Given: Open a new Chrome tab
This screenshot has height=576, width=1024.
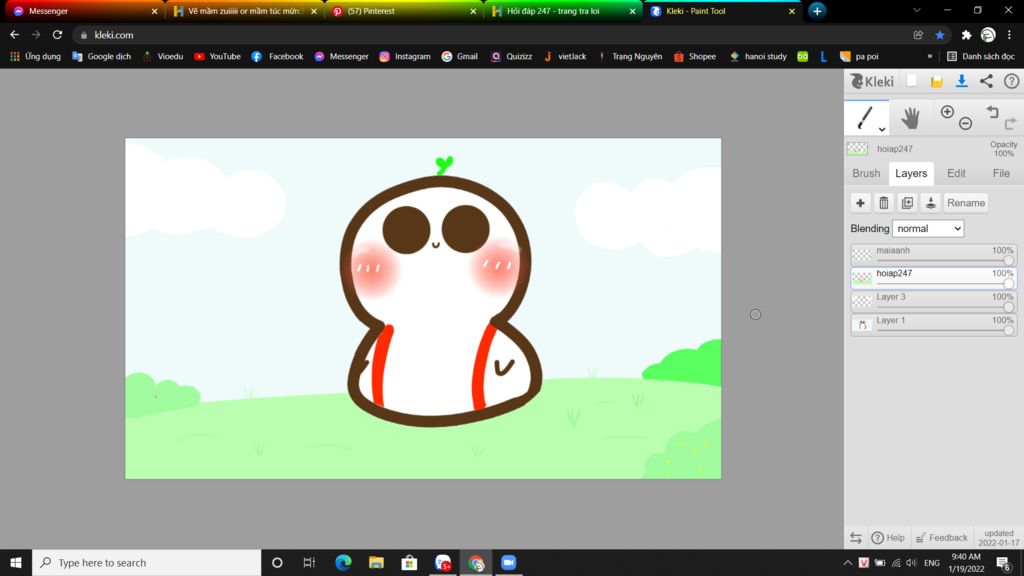Looking at the screenshot, I should click(817, 11).
